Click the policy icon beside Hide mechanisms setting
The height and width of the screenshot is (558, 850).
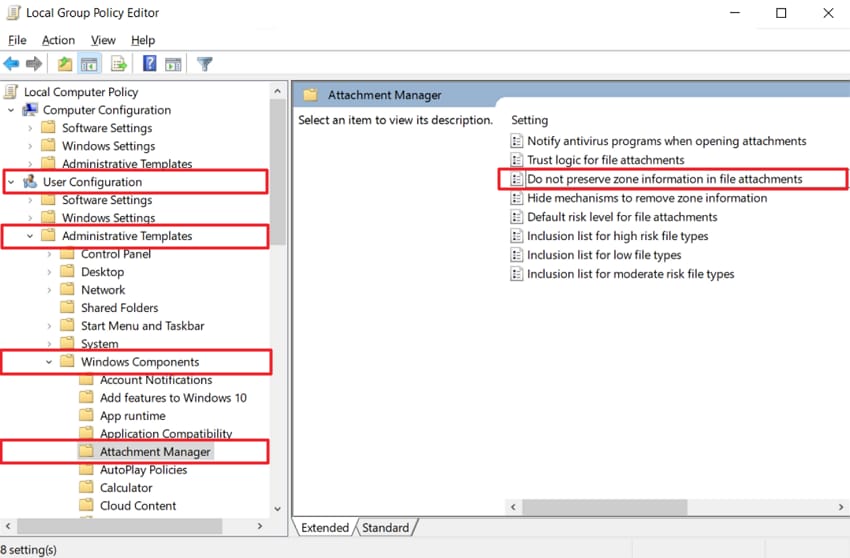[517, 198]
